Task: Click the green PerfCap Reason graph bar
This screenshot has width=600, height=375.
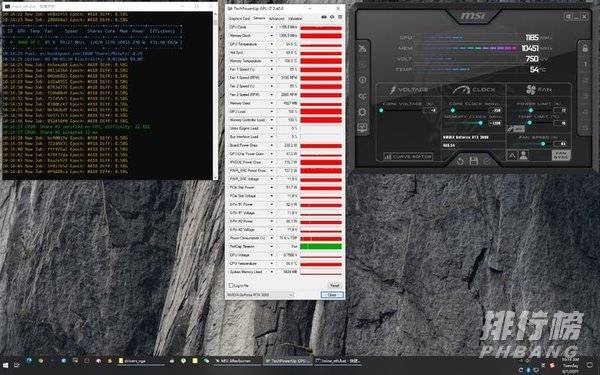Action: click(321, 246)
